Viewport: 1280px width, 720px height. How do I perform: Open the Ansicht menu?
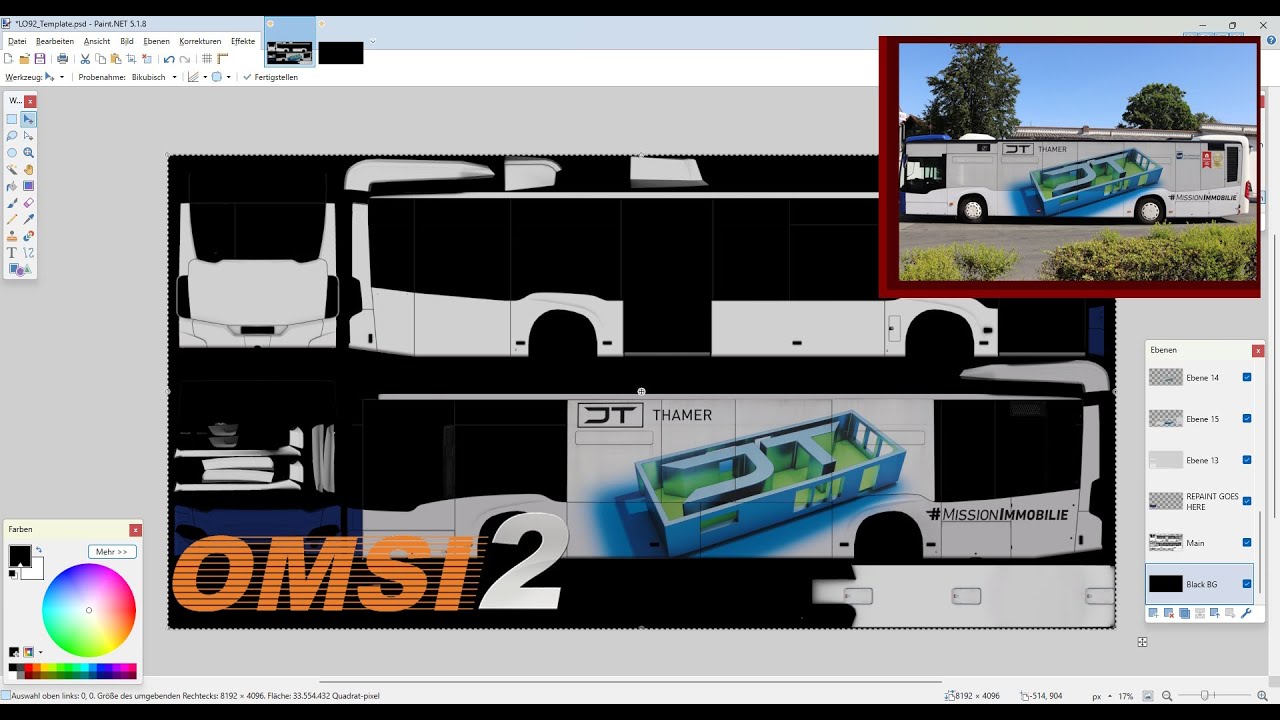click(x=97, y=41)
